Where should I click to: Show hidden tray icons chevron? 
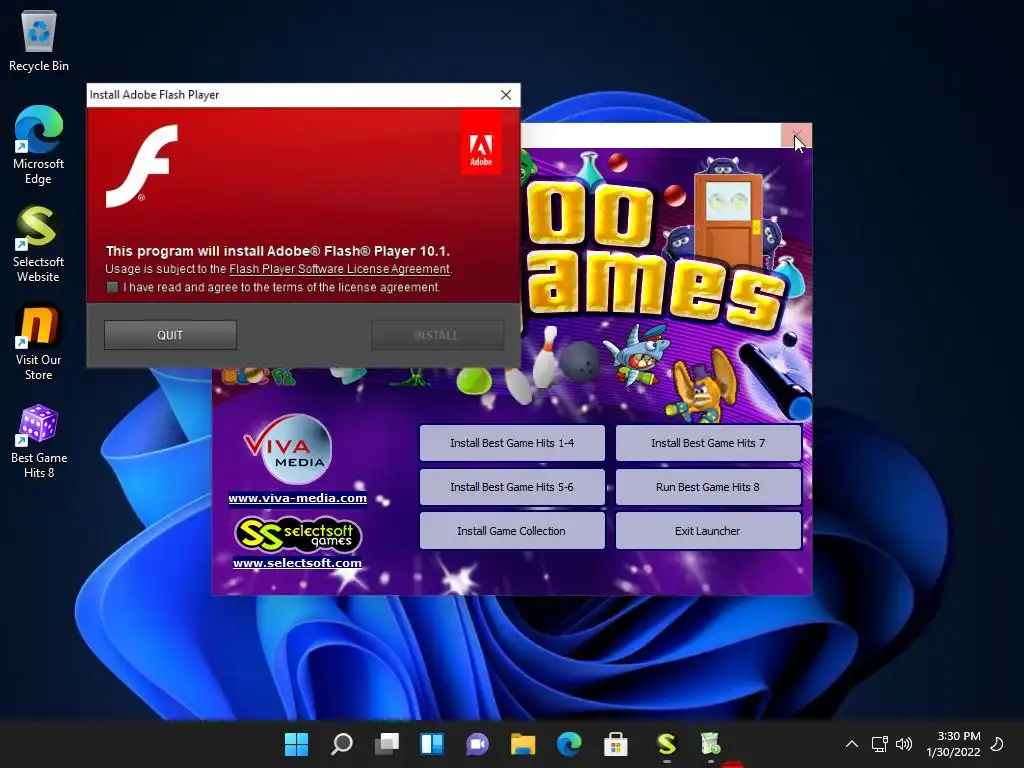[852, 744]
